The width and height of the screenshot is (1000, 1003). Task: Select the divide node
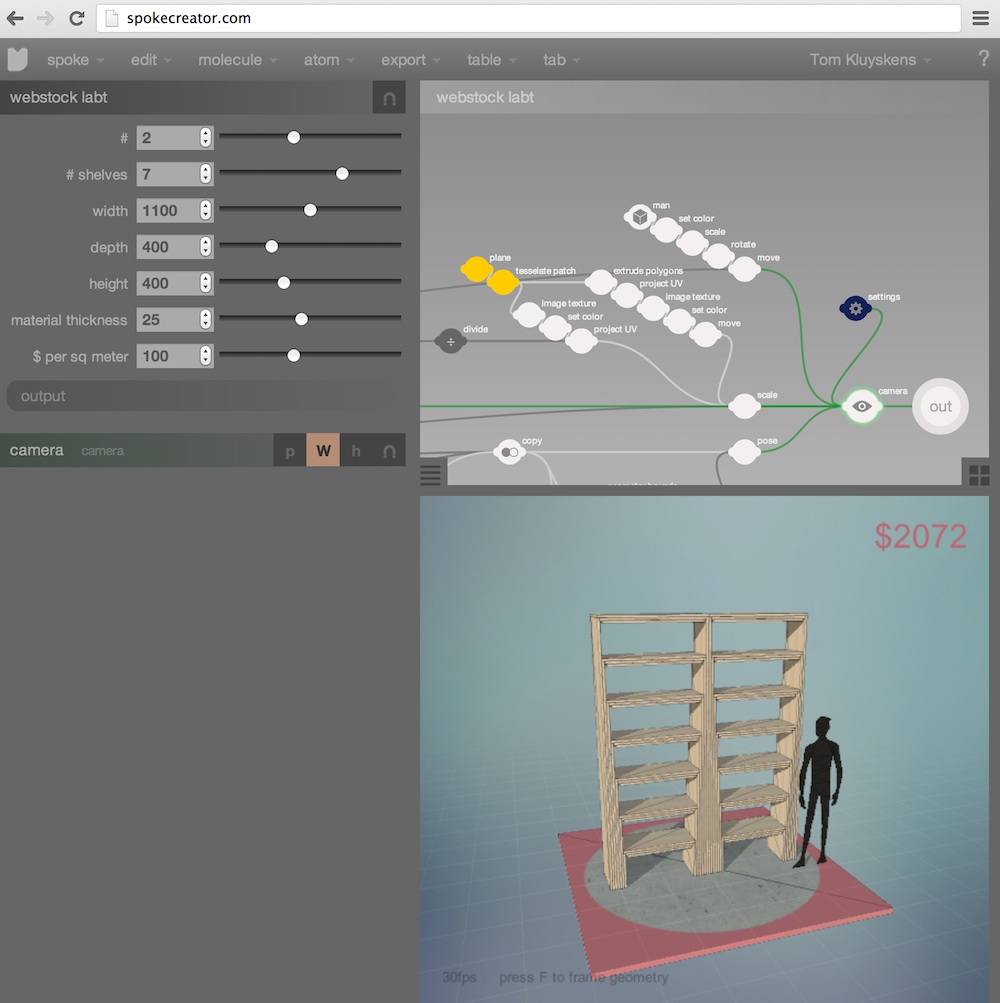point(451,341)
